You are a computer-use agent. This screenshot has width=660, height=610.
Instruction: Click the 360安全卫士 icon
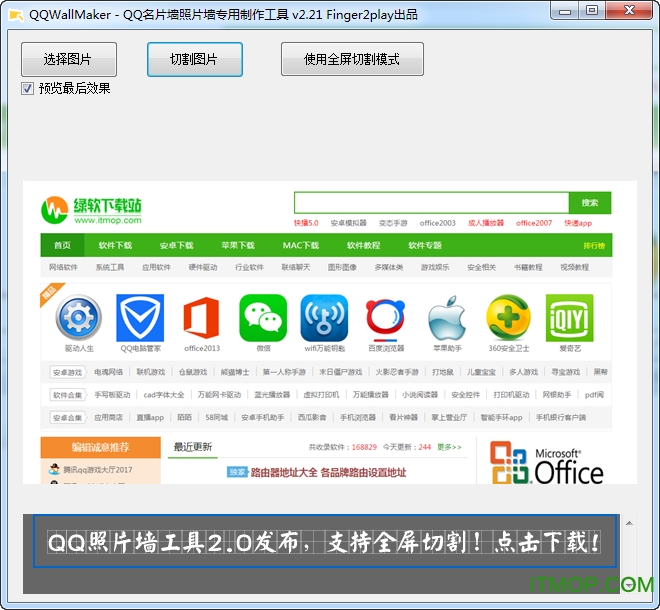tap(508, 317)
